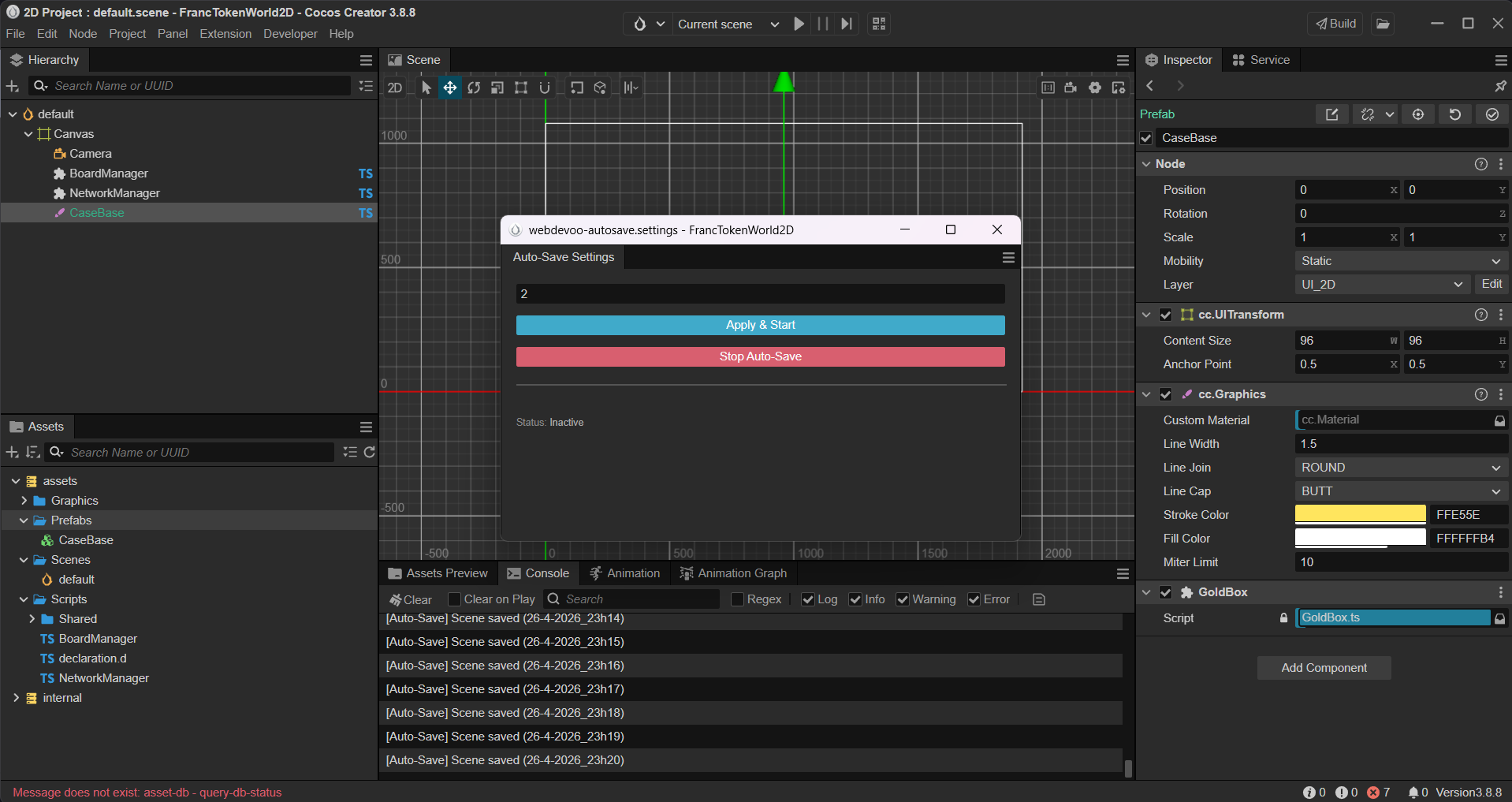The image size is (1512, 802).
Task: Toggle the Regex search checkbox
Action: (738, 599)
